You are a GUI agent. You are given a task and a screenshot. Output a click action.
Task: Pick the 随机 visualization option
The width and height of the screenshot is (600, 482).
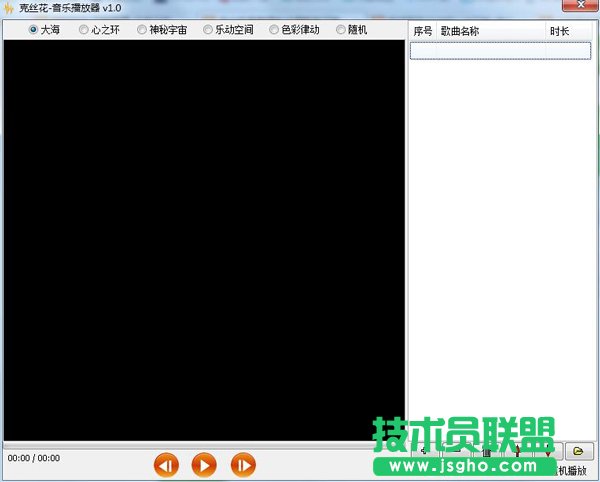point(351,29)
